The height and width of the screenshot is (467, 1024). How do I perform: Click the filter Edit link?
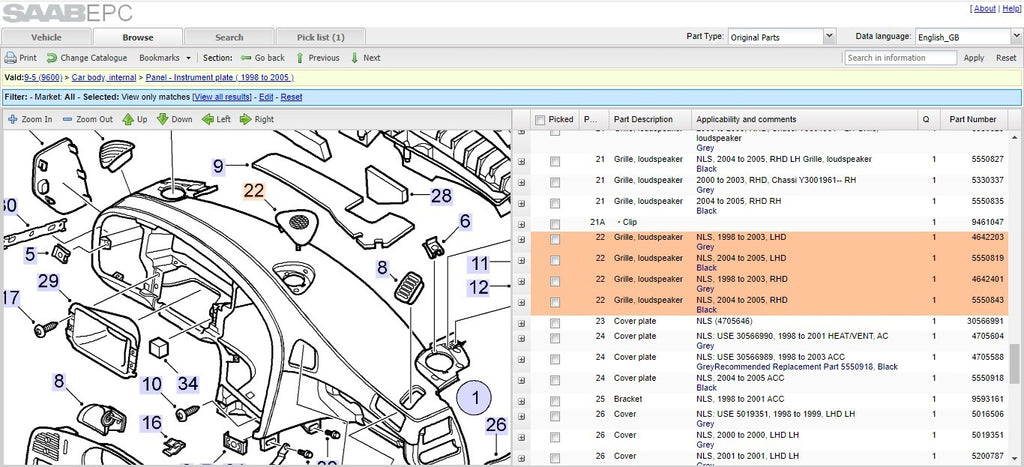266,97
